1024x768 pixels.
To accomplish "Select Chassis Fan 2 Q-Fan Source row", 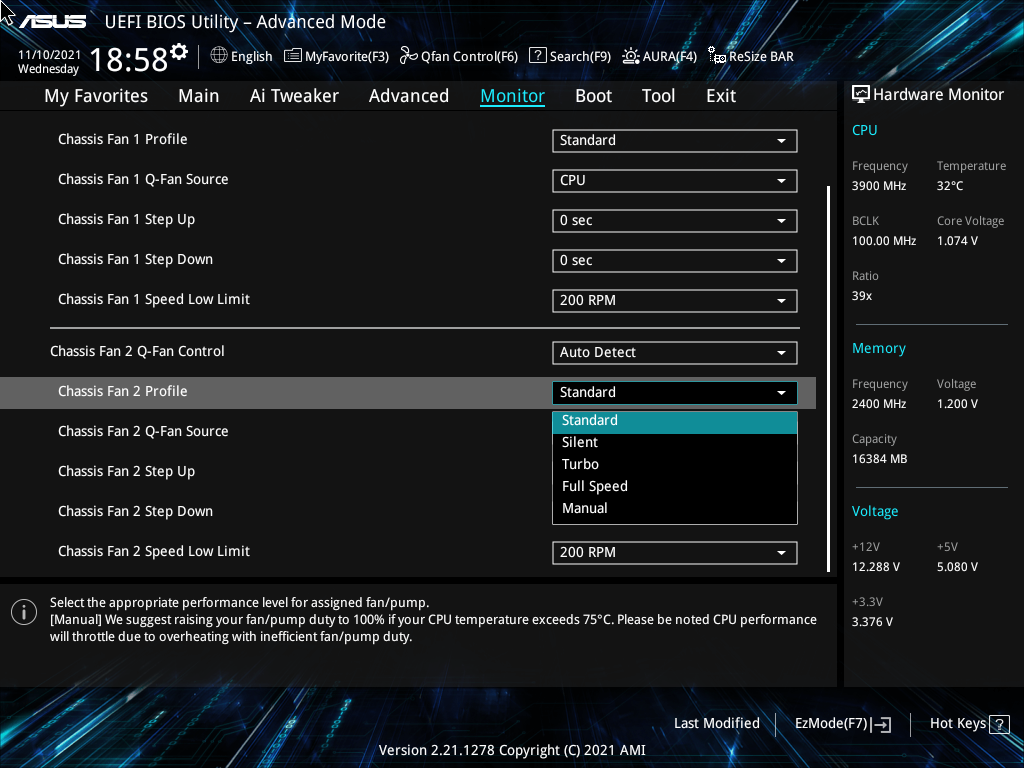I will (x=143, y=432).
